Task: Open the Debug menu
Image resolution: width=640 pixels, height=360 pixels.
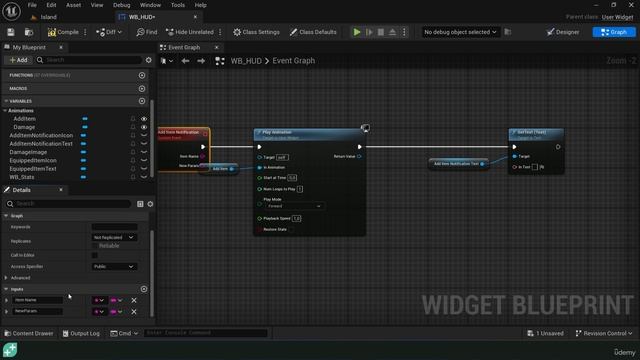Action: [121, 5]
